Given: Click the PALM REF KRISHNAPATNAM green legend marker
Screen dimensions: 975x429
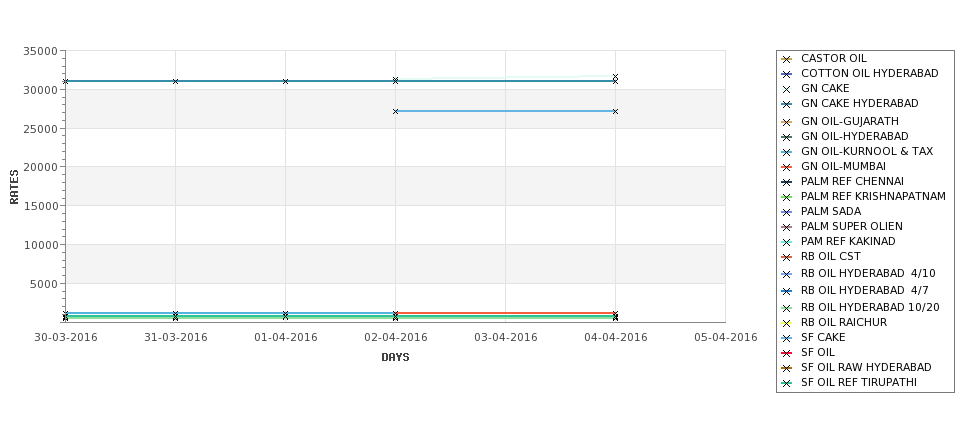Looking at the screenshot, I should 787,197.
